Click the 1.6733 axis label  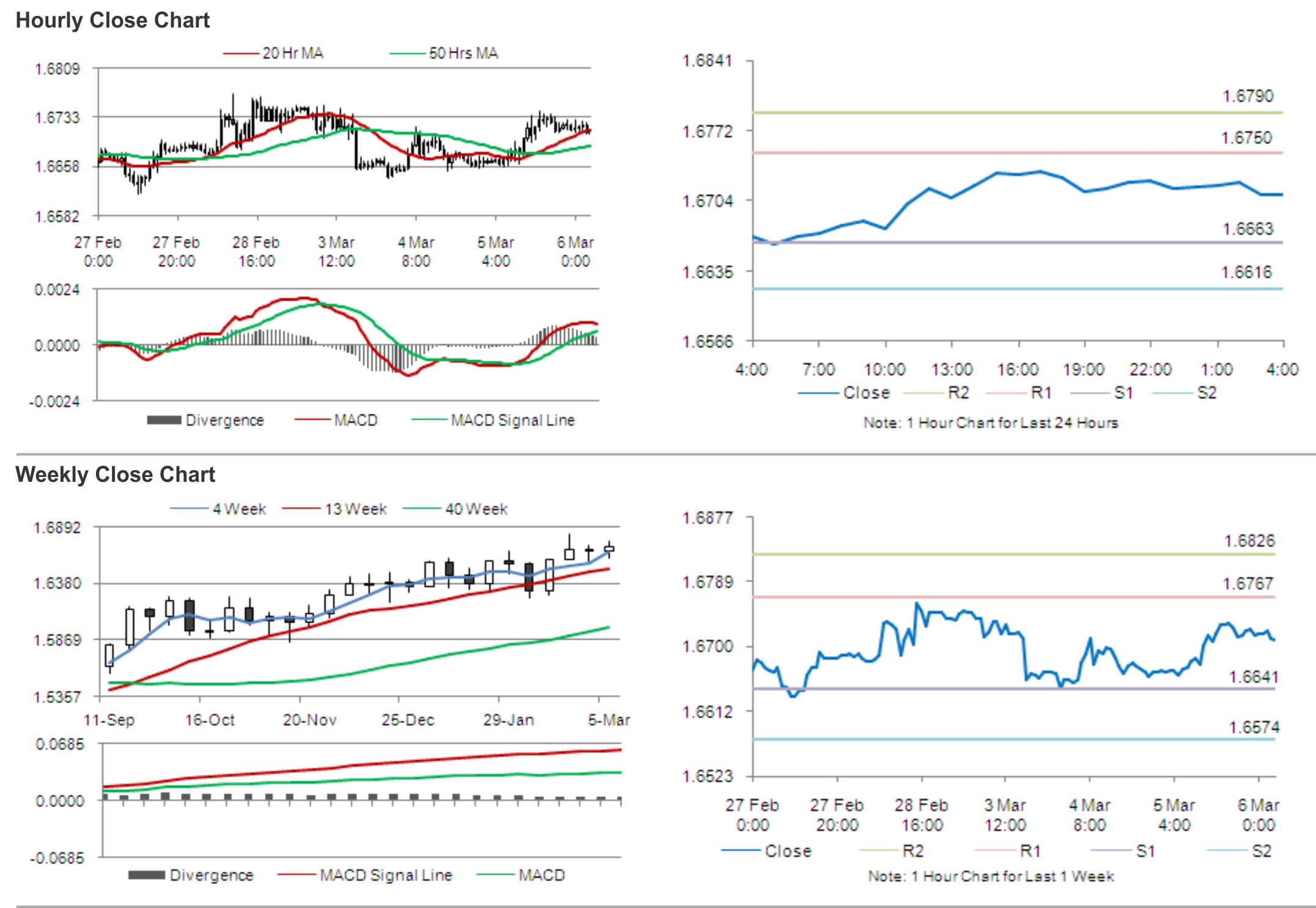coord(57,117)
